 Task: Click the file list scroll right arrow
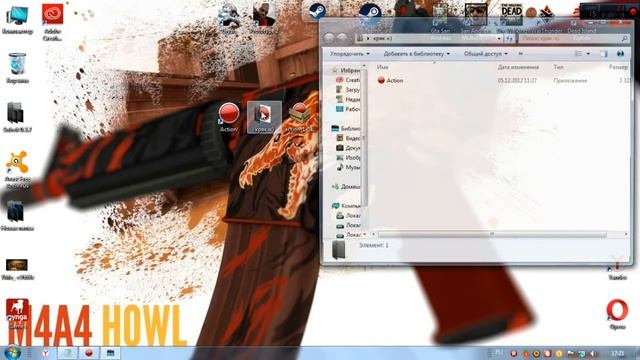[626, 234]
